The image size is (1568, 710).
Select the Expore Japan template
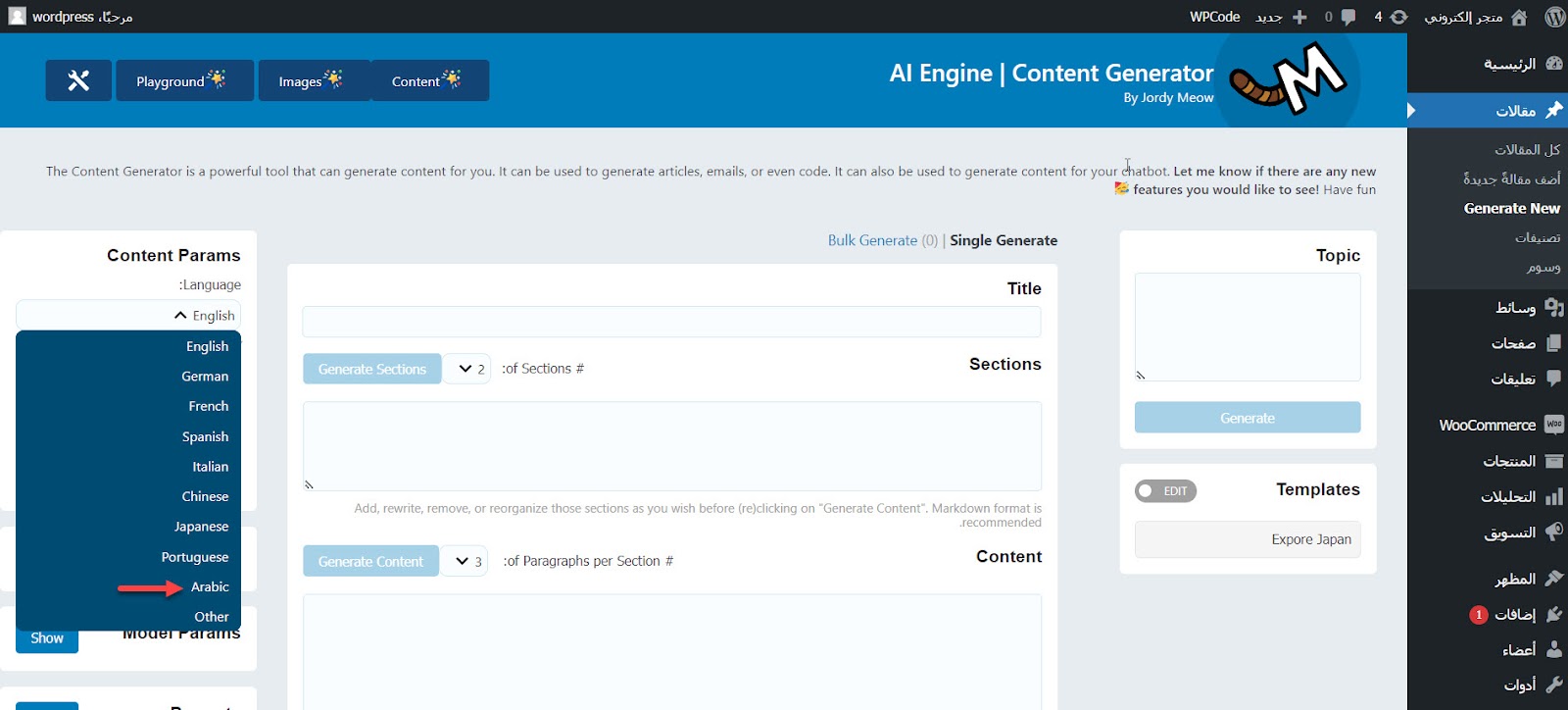[1247, 539]
